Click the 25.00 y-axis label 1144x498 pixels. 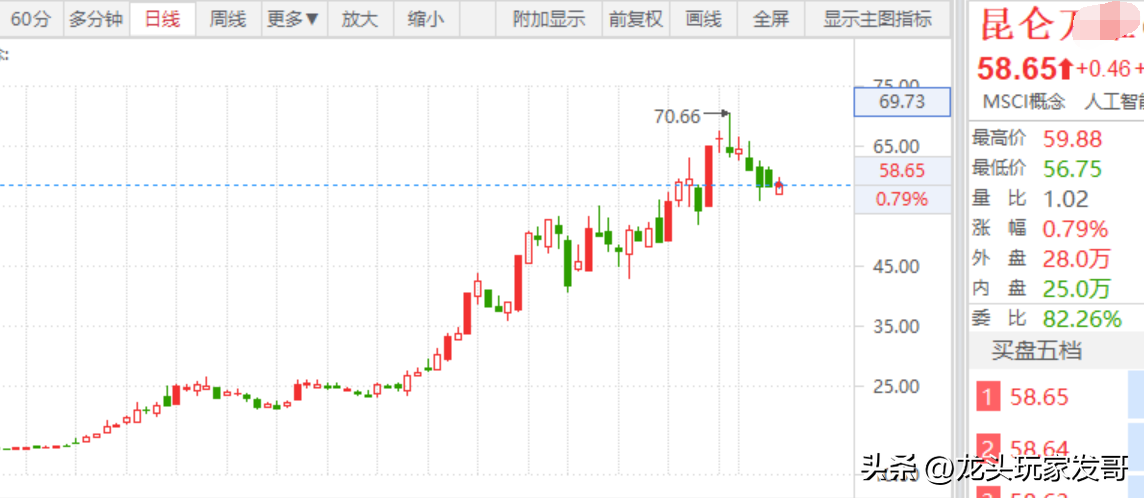click(x=896, y=386)
